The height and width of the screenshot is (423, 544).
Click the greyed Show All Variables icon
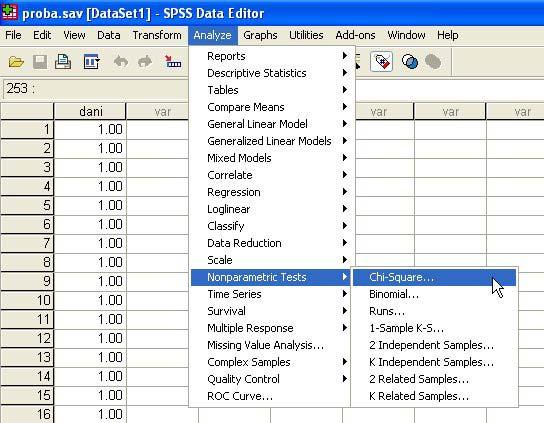point(433,62)
